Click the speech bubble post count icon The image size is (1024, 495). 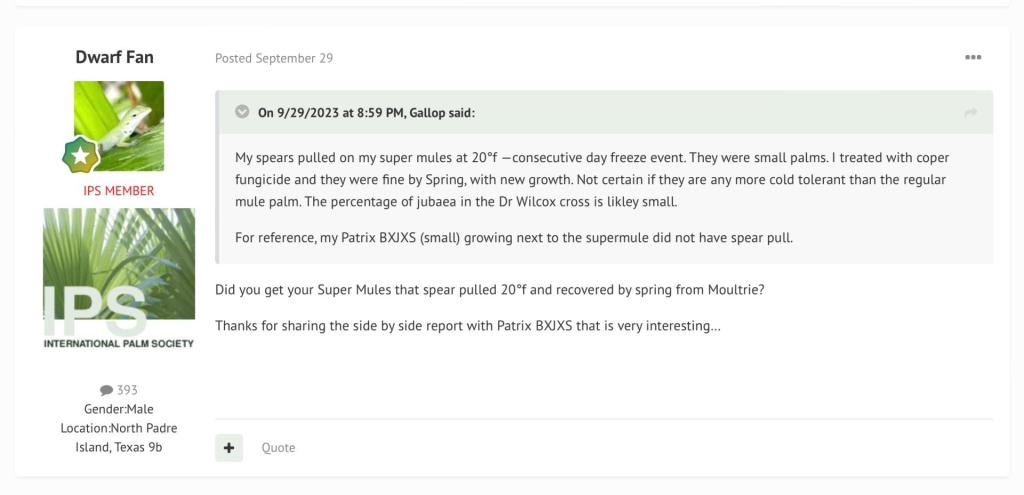pyautogui.click(x=107, y=390)
